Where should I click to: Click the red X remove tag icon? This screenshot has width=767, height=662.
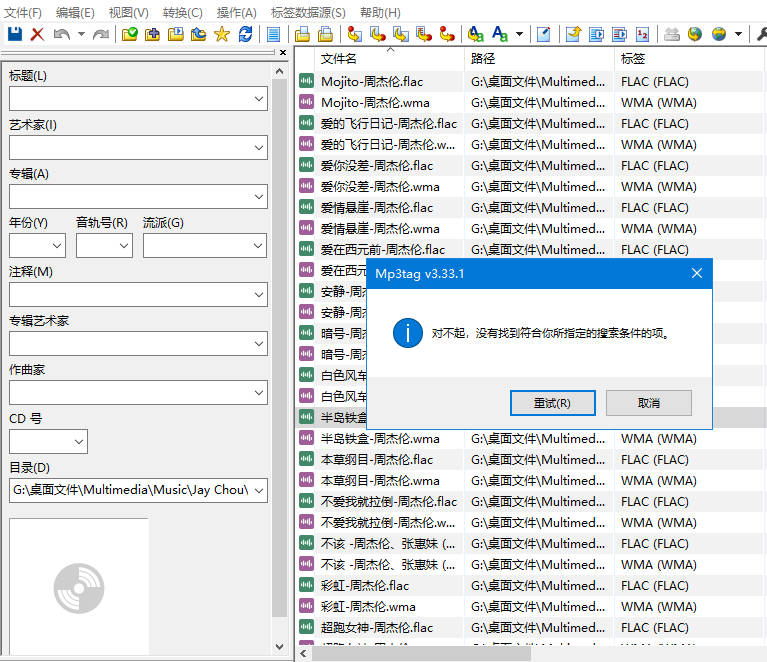37,34
